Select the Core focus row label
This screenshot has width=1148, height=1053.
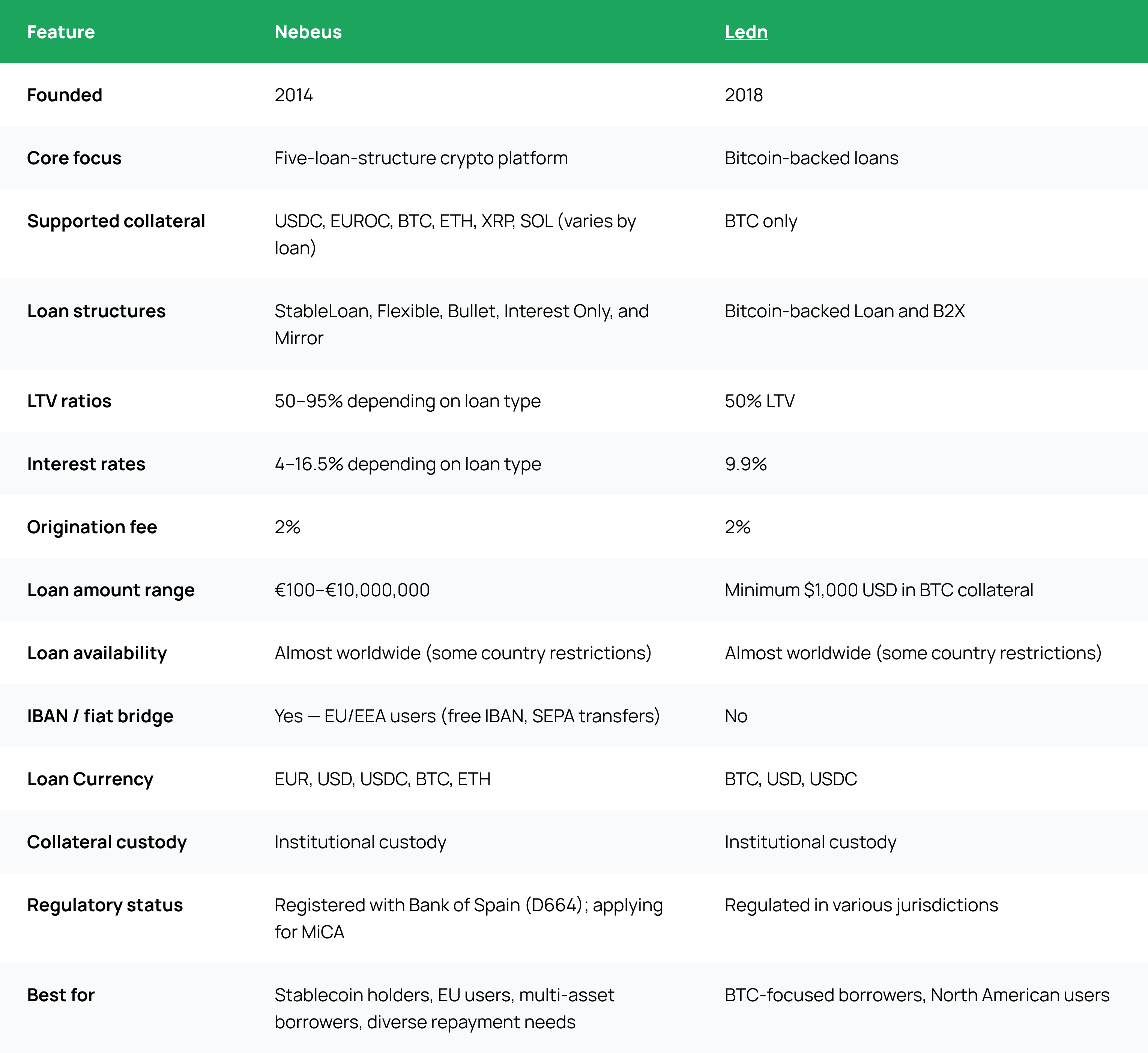(x=74, y=158)
